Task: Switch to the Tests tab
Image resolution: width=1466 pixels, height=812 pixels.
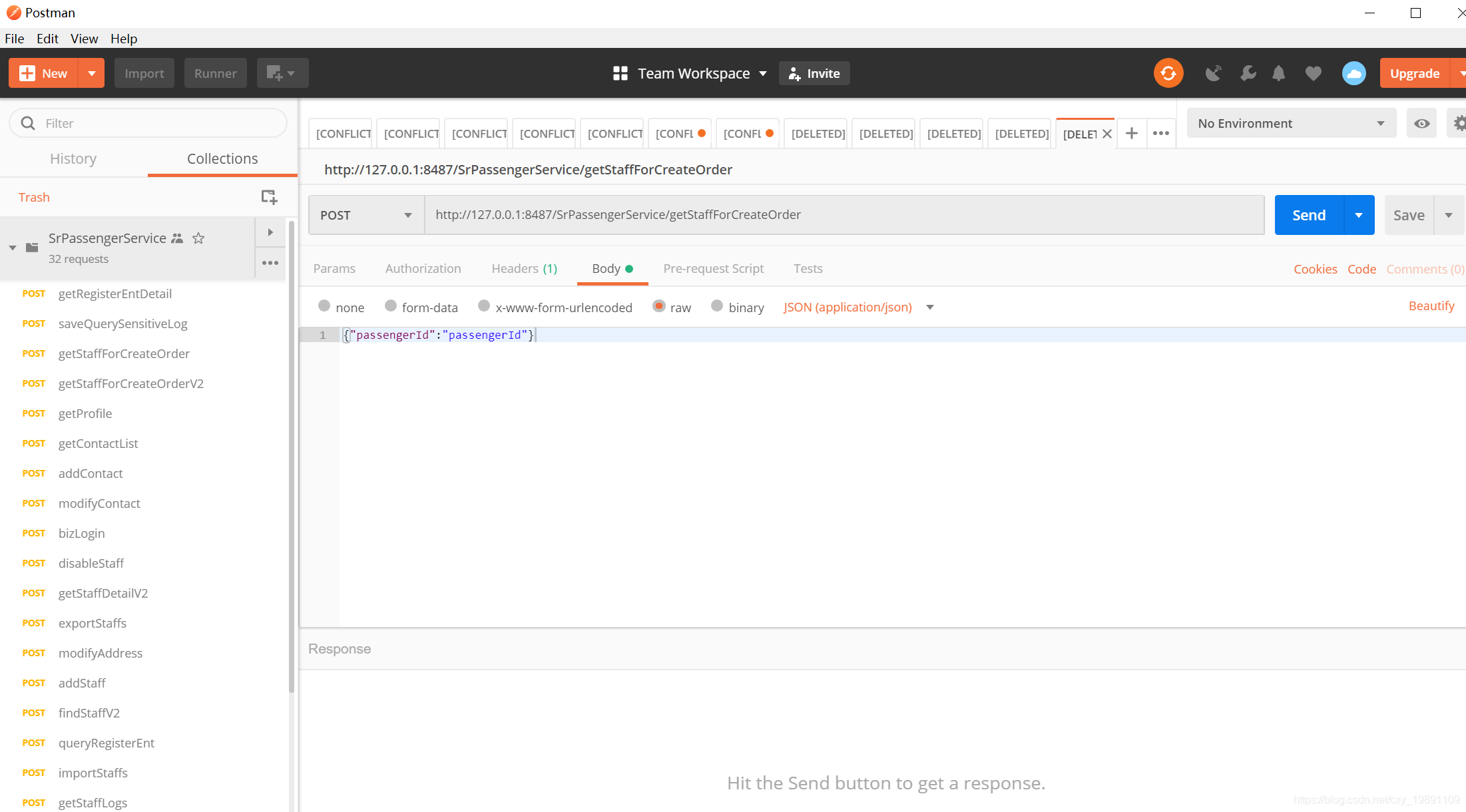Action: click(x=807, y=268)
